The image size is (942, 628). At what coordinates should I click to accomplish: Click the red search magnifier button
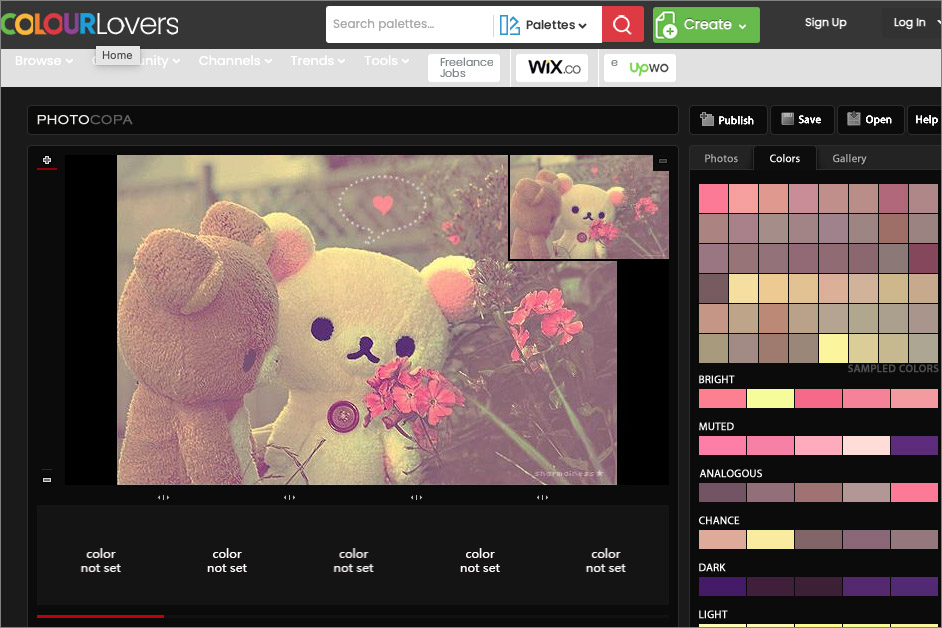[622, 25]
